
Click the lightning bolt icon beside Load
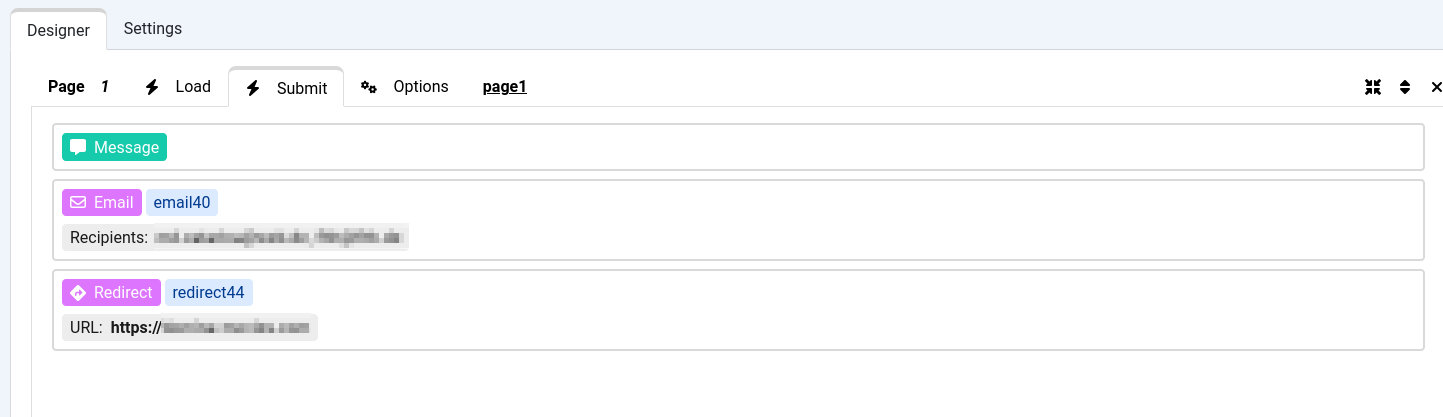coord(152,87)
